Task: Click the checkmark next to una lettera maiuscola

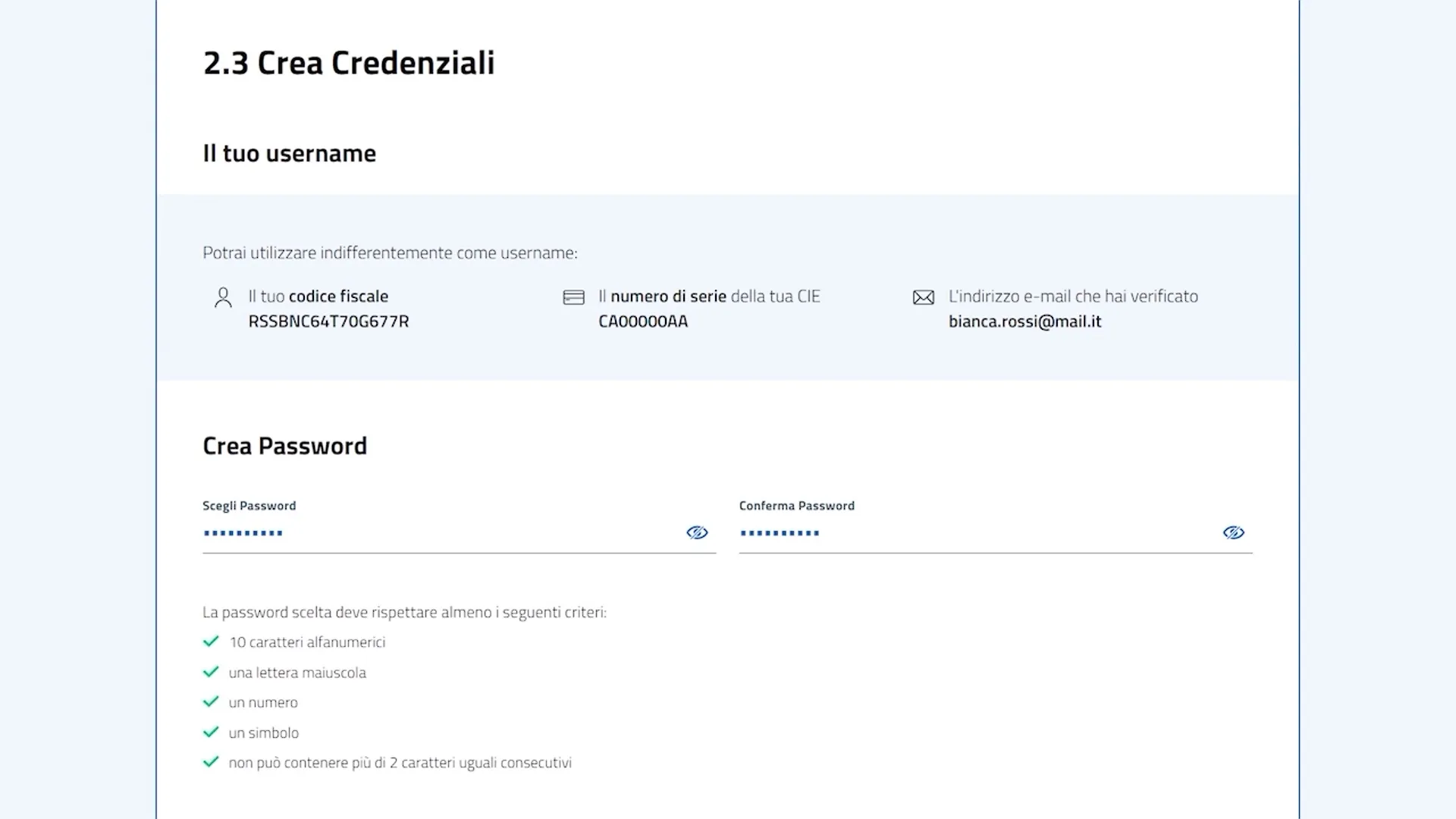Action: click(211, 672)
